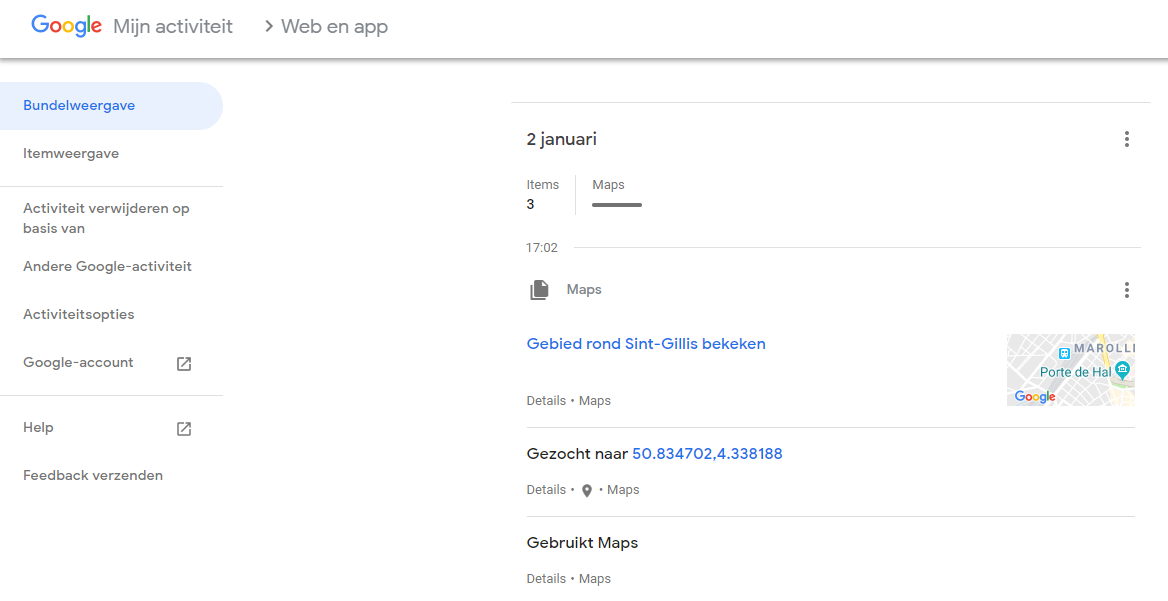
Task: Open coordinates link 50.834702,4.338188
Action: pos(707,454)
